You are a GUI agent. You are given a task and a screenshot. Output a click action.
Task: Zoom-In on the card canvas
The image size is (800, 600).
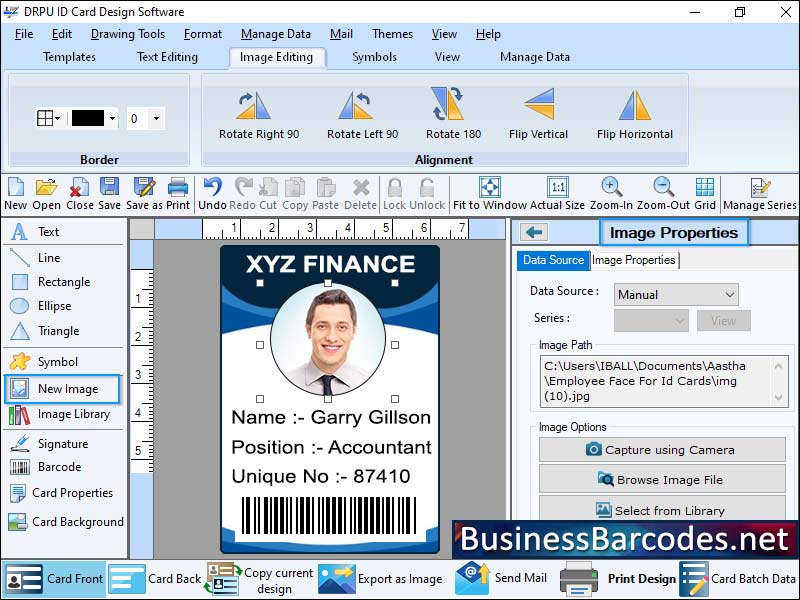point(611,194)
